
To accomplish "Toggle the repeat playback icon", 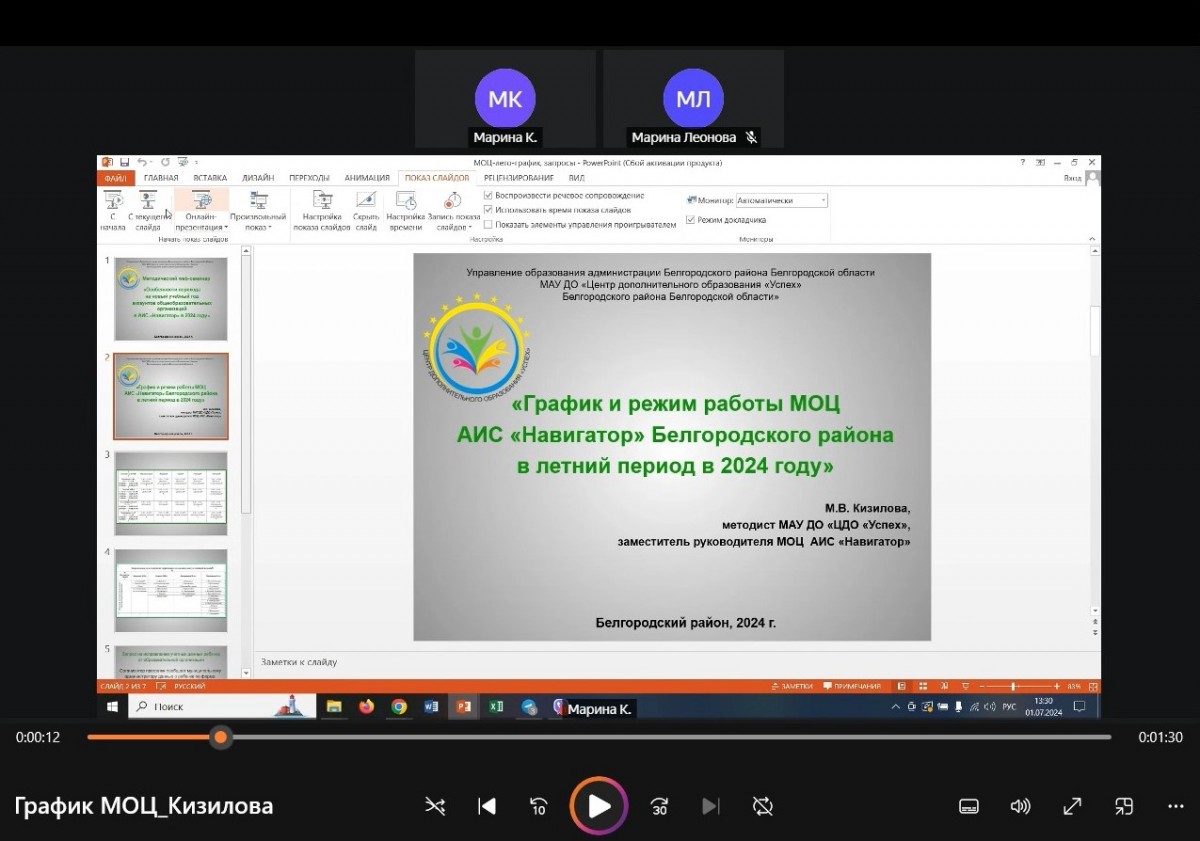I will pos(763,806).
